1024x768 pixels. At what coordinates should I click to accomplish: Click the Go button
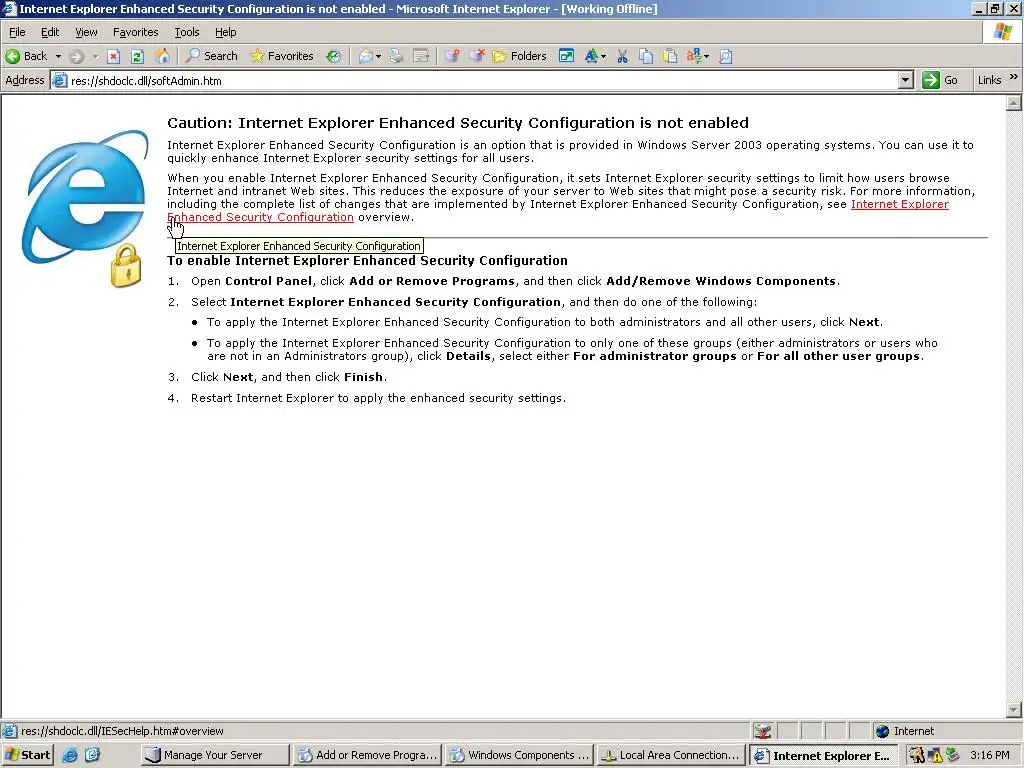pyautogui.click(x=940, y=80)
